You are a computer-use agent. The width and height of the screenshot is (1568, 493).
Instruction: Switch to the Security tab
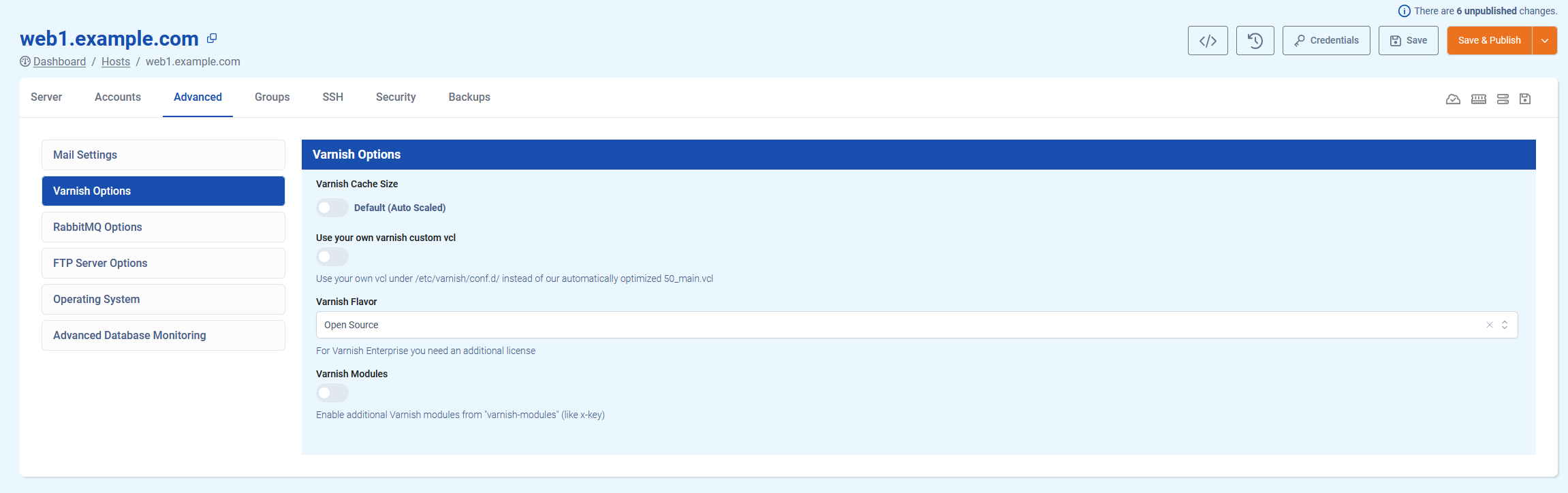click(395, 97)
